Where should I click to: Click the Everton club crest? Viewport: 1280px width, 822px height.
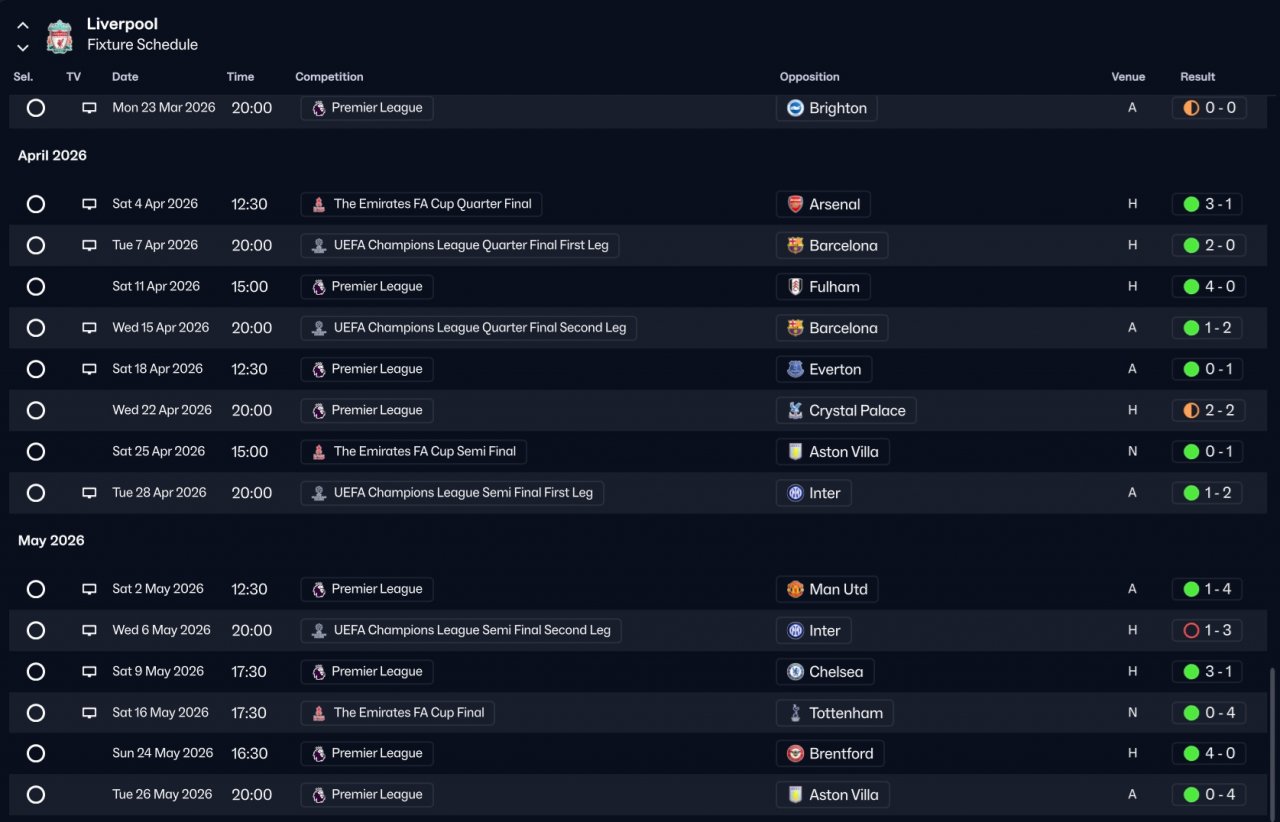tap(795, 369)
